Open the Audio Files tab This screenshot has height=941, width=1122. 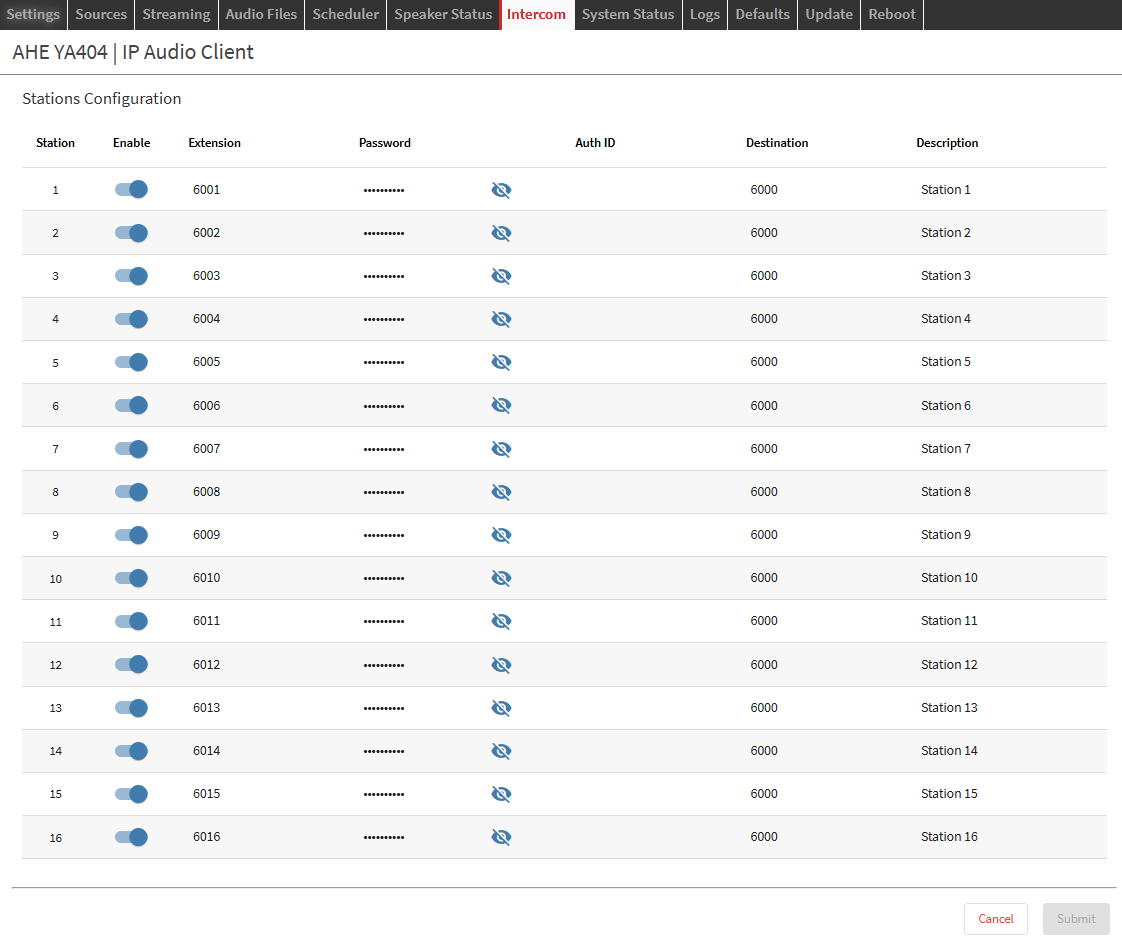point(261,15)
